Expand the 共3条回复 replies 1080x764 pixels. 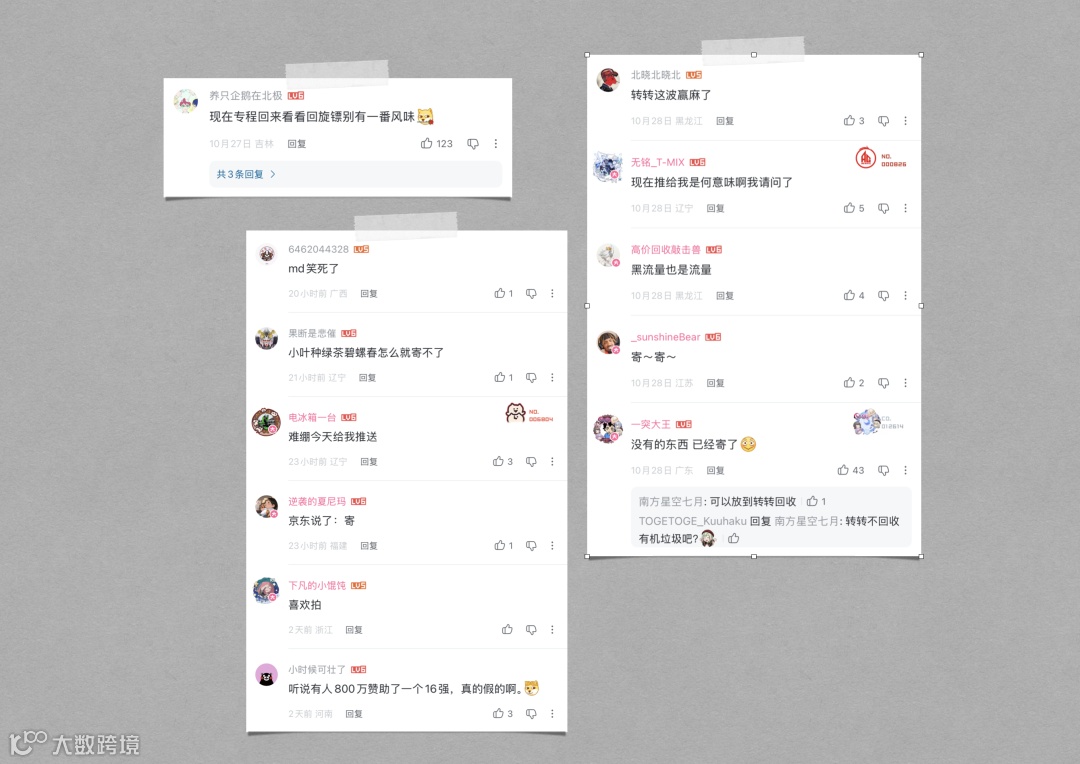(x=246, y=174)
